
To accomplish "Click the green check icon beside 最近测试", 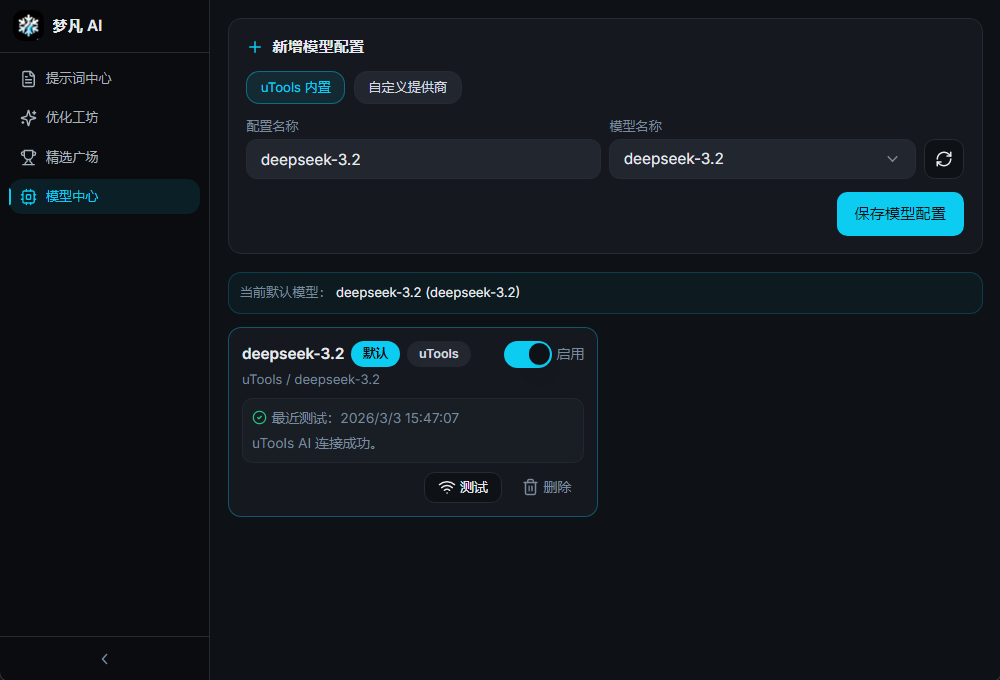I will (259, 418).
